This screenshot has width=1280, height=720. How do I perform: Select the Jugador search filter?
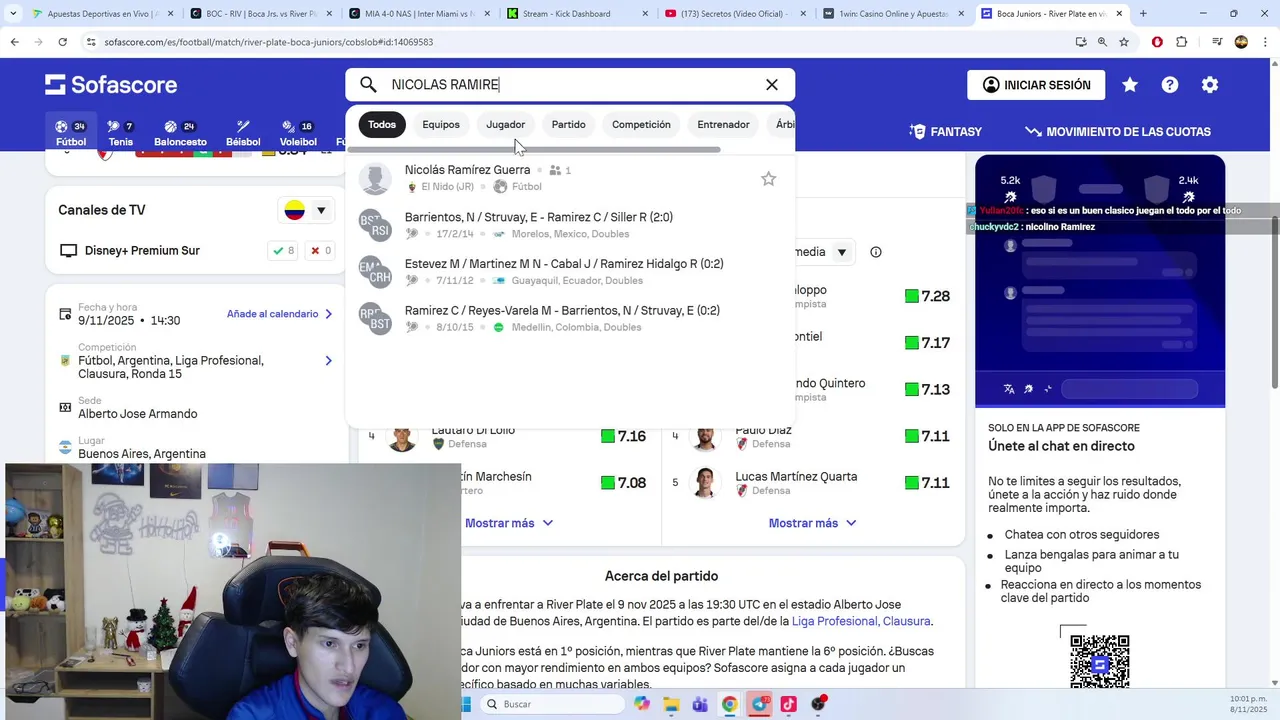505,125
